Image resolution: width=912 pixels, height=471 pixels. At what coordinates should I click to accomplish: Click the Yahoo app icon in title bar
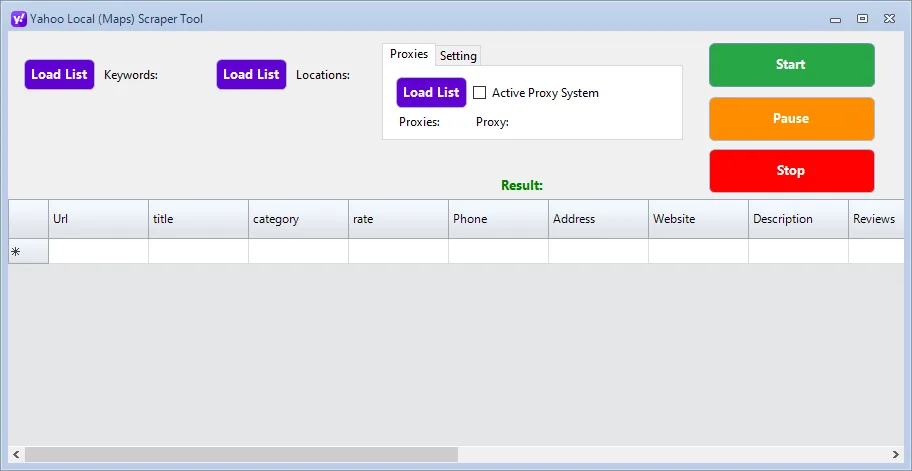tap(18, 18)
